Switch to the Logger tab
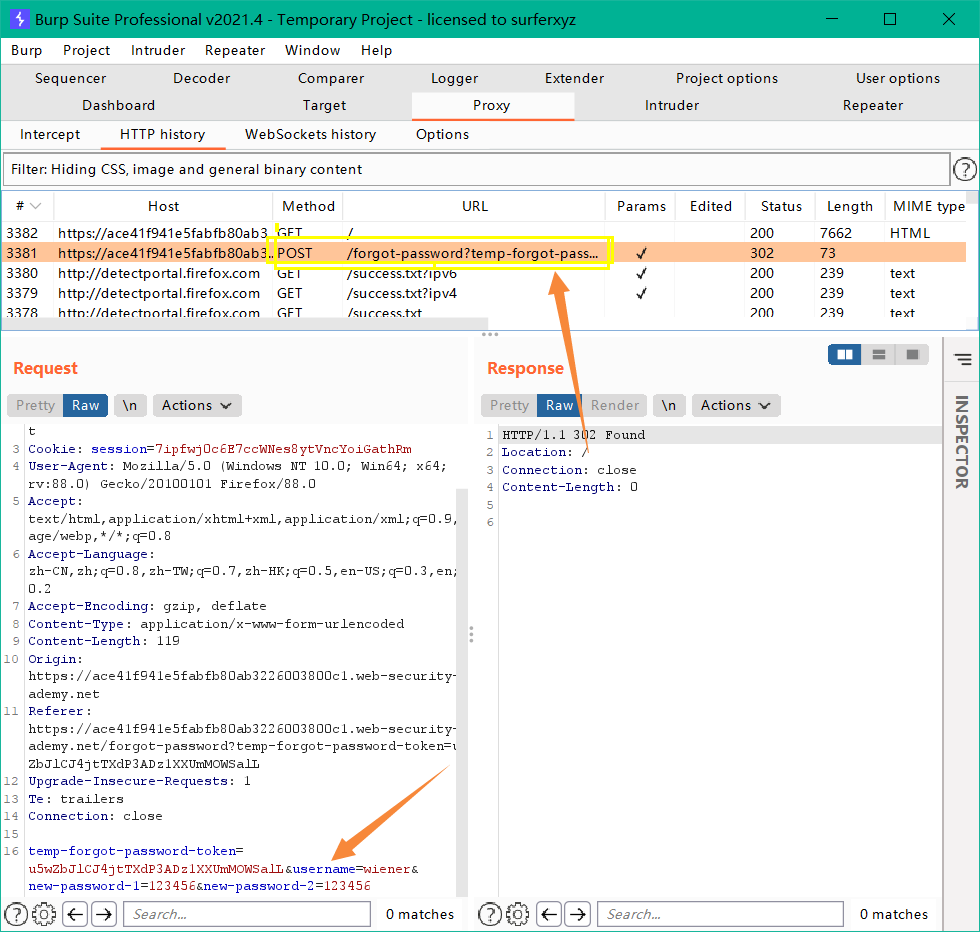The width and height of the screenshot is (980, 932). [x=454, y=78]
